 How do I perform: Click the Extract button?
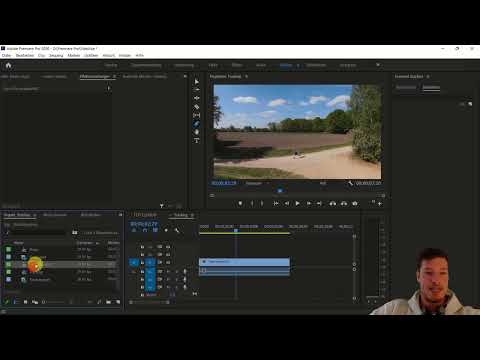344,203
